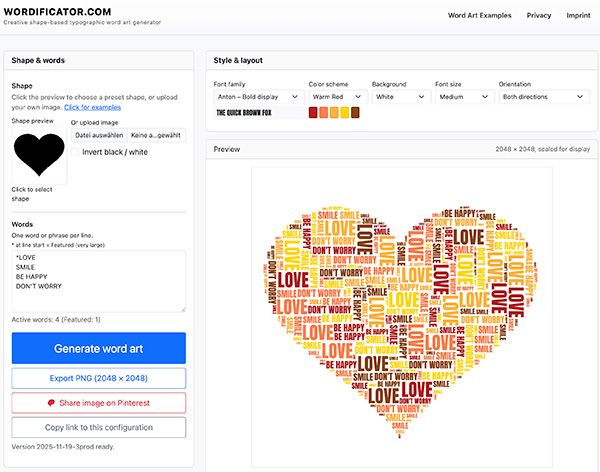Click the Pinterest icon in share button
This screenshot has width=600, height=472.
(x=51, y=403)
